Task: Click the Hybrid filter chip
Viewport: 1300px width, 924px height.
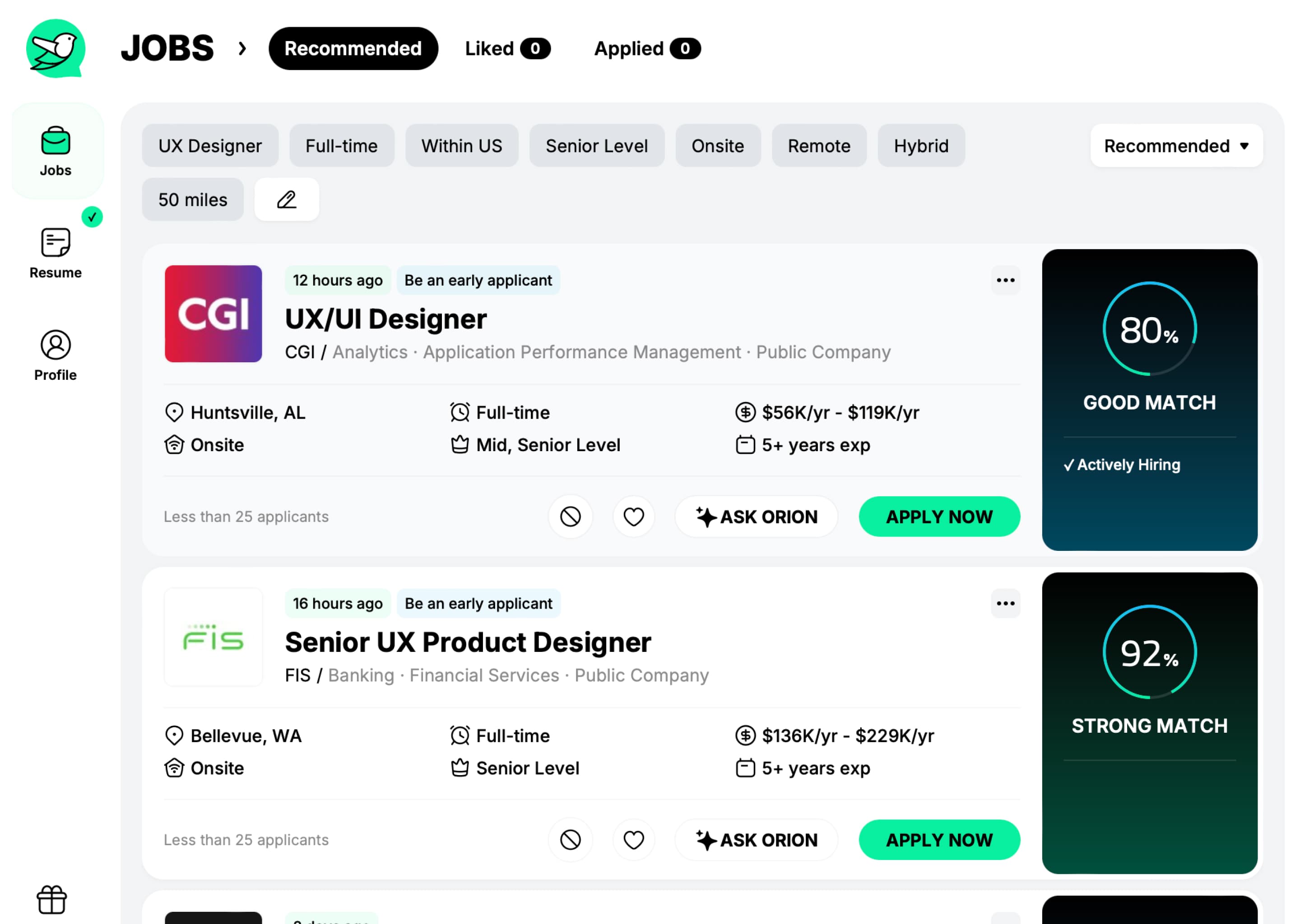Action: [921, 146]
